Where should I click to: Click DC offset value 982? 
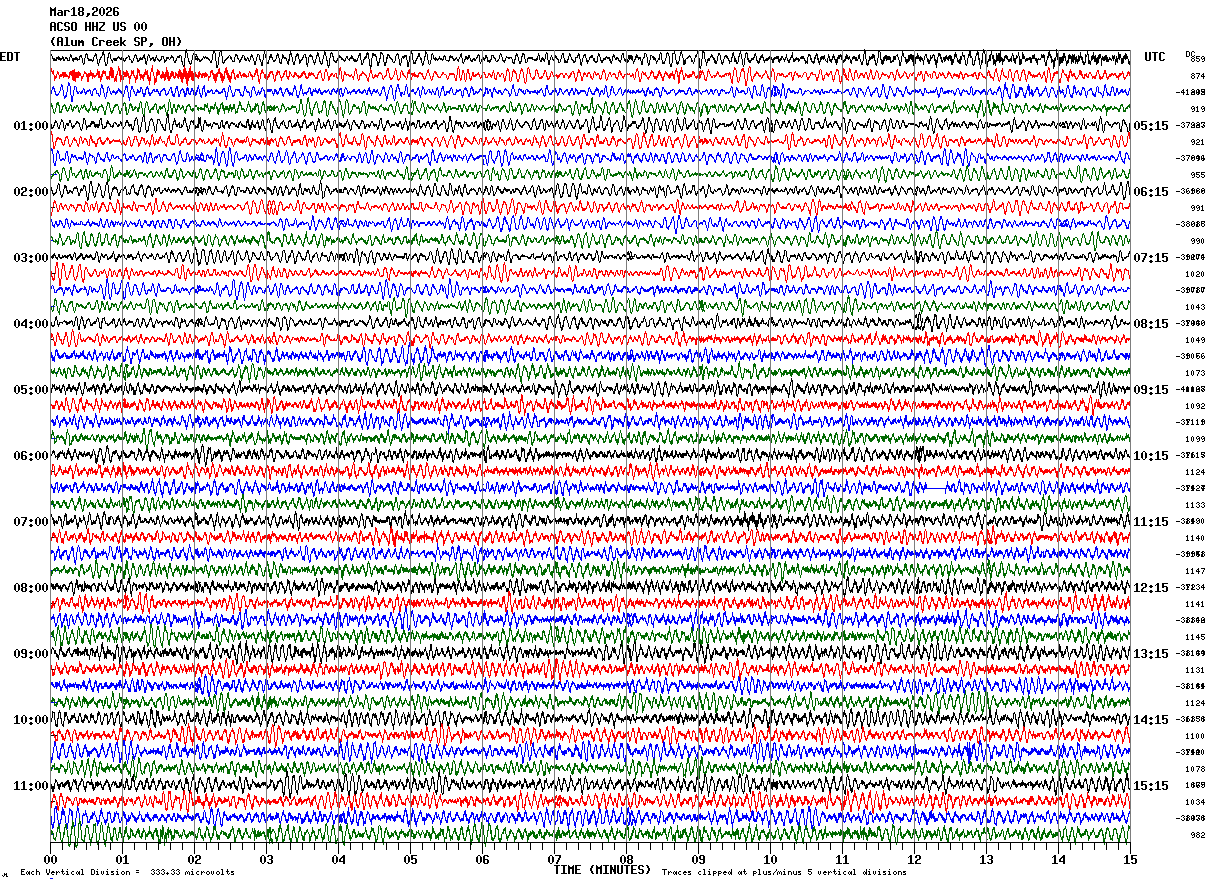(1197, 835)
